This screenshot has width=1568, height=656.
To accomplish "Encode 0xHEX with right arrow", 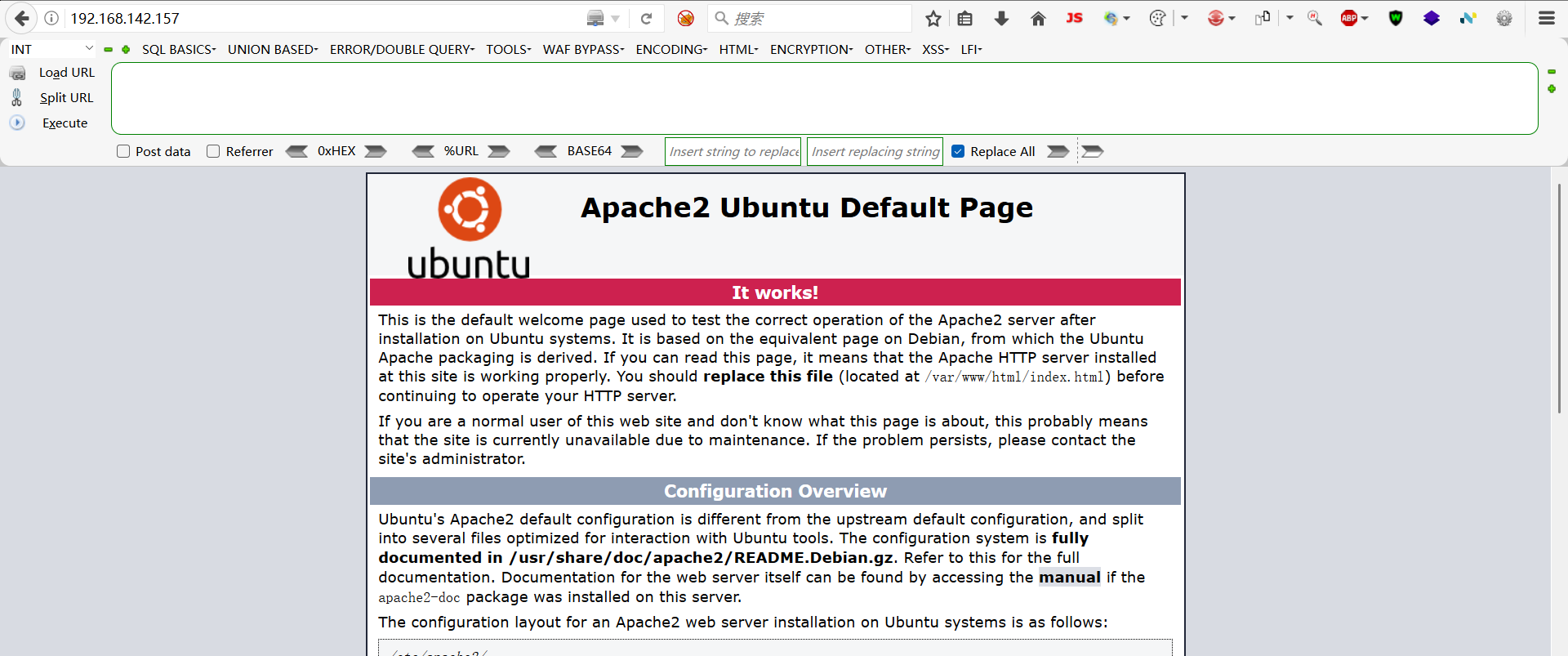I will (x=376, y=151).
